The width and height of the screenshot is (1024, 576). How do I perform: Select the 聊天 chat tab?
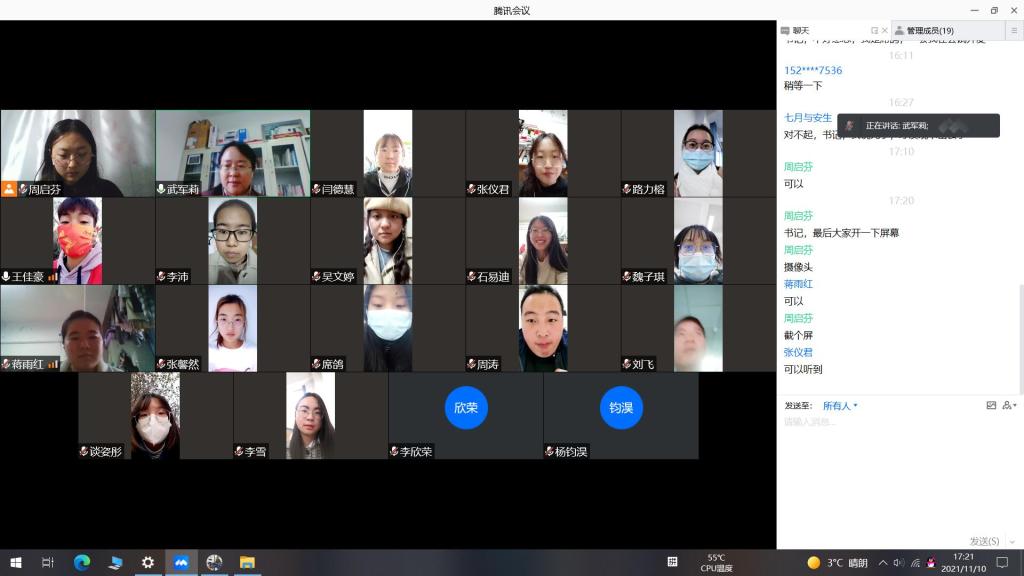800,31
